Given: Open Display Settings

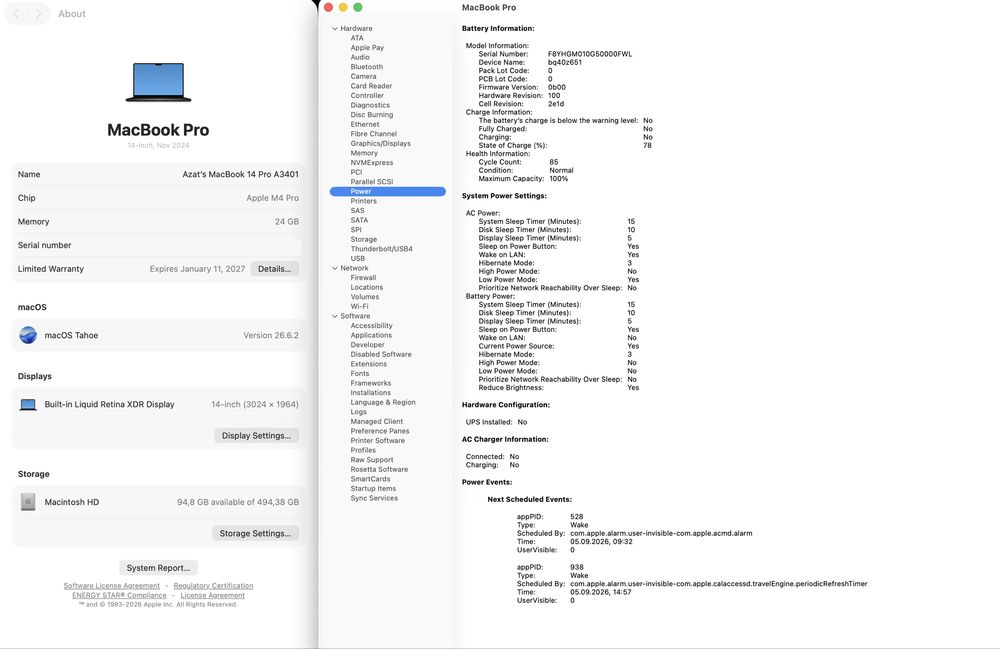Looking at the screenshot, I should click(256, 435).
